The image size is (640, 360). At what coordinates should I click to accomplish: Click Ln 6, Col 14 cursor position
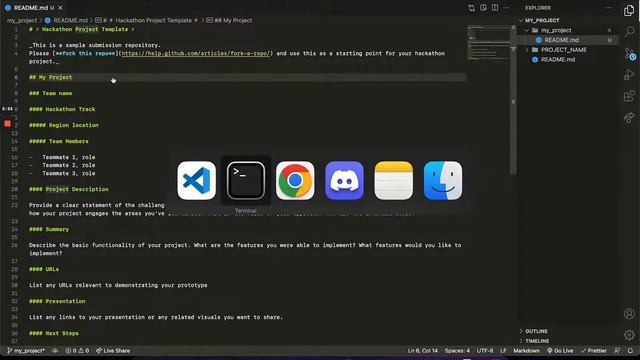tap(423, 351)
